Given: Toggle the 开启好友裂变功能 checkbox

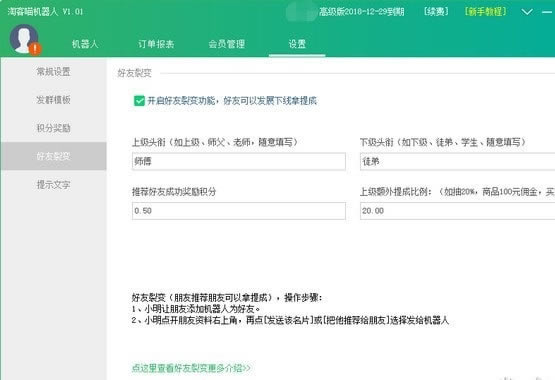Looking at the screenshot, I should point(139,101).
